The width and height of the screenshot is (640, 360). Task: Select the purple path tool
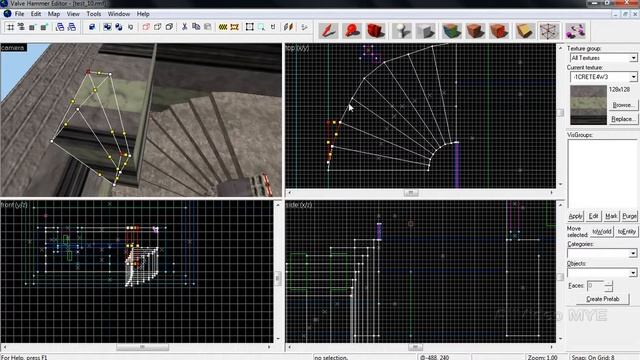(576, 31)
